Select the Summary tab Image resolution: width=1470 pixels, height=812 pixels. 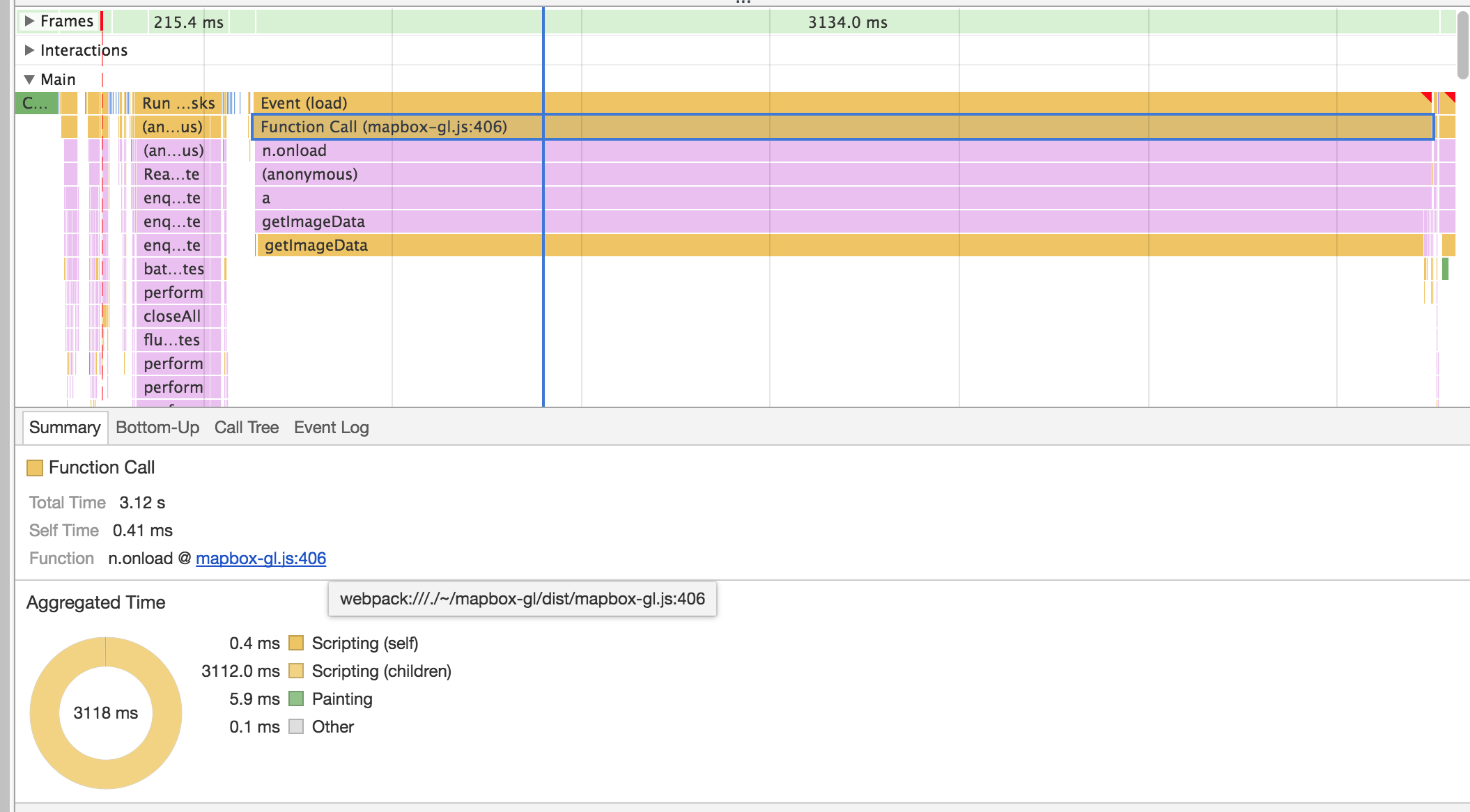click(x=65, y=427)
